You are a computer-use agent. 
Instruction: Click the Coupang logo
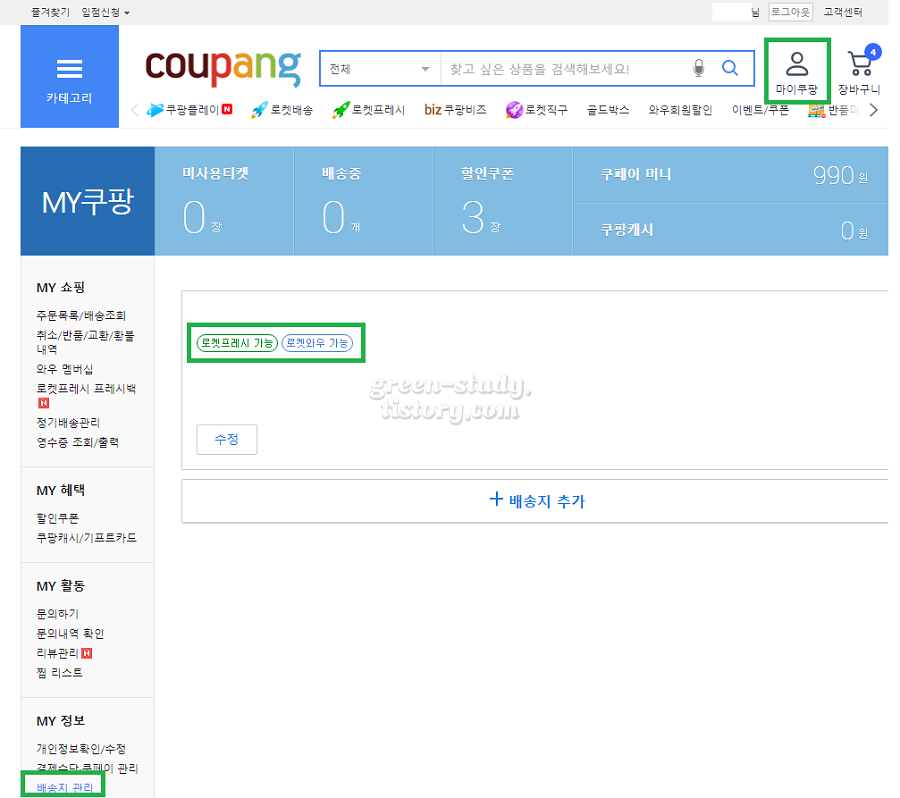pos(223,67)
